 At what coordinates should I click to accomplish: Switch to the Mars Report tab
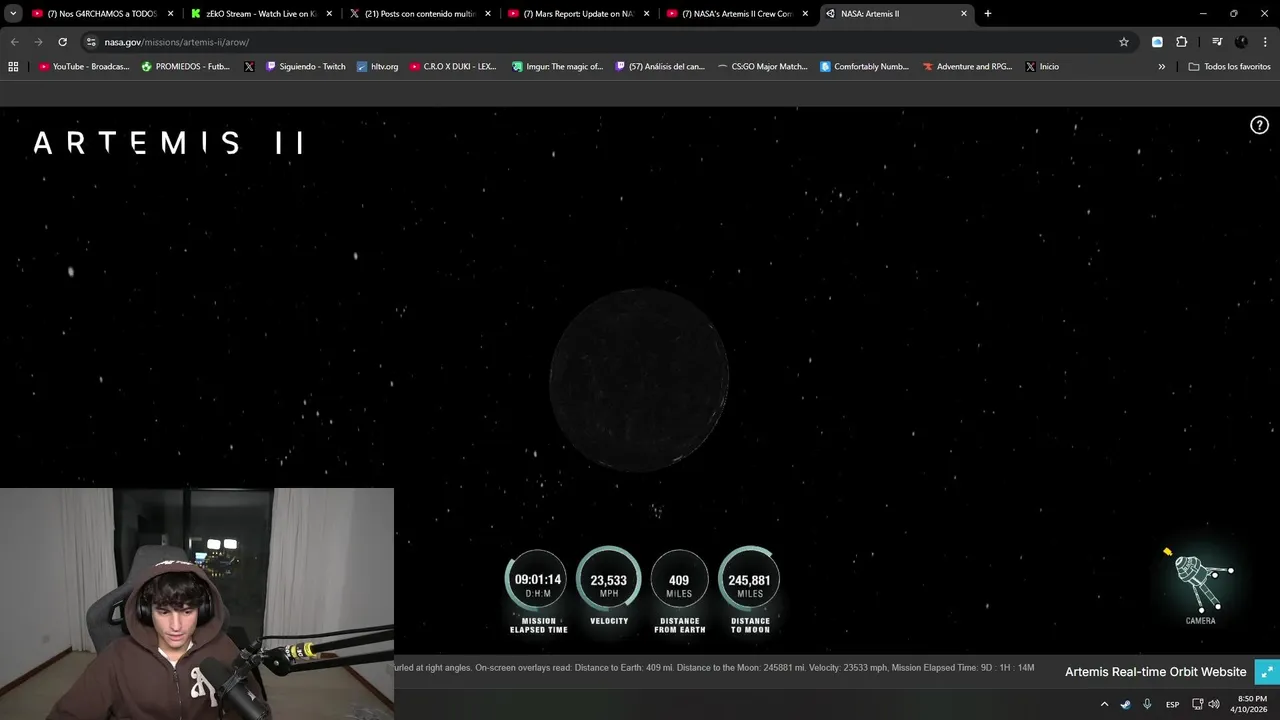pos(578,14)
